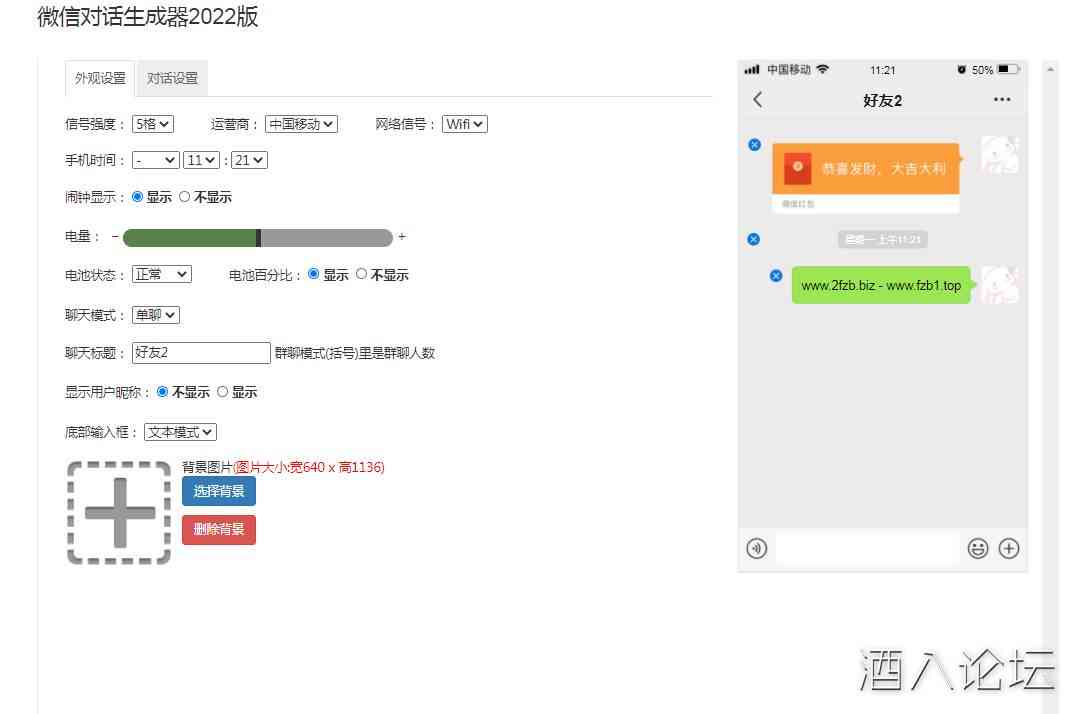Click the alarm clock icon in phone status bar
The image size is (1087, 714).
[x=962, y=69]
